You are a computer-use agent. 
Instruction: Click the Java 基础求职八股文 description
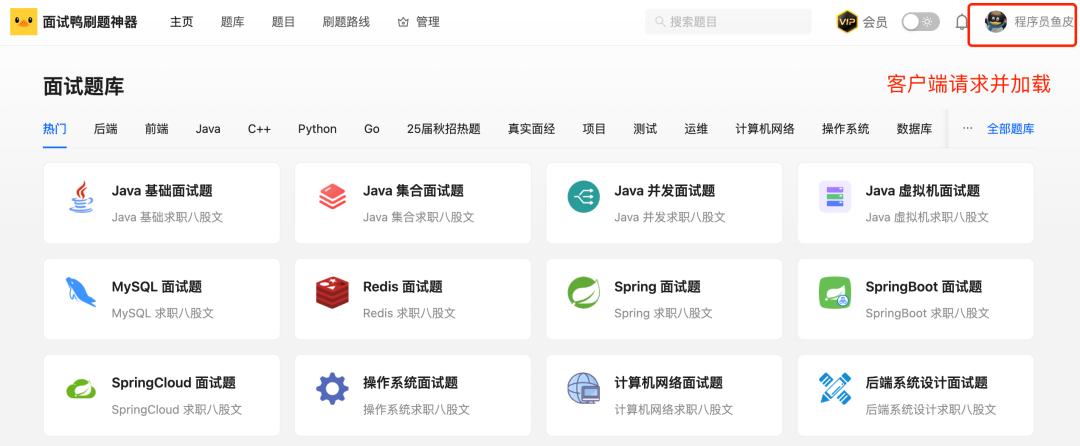[167, 217]
